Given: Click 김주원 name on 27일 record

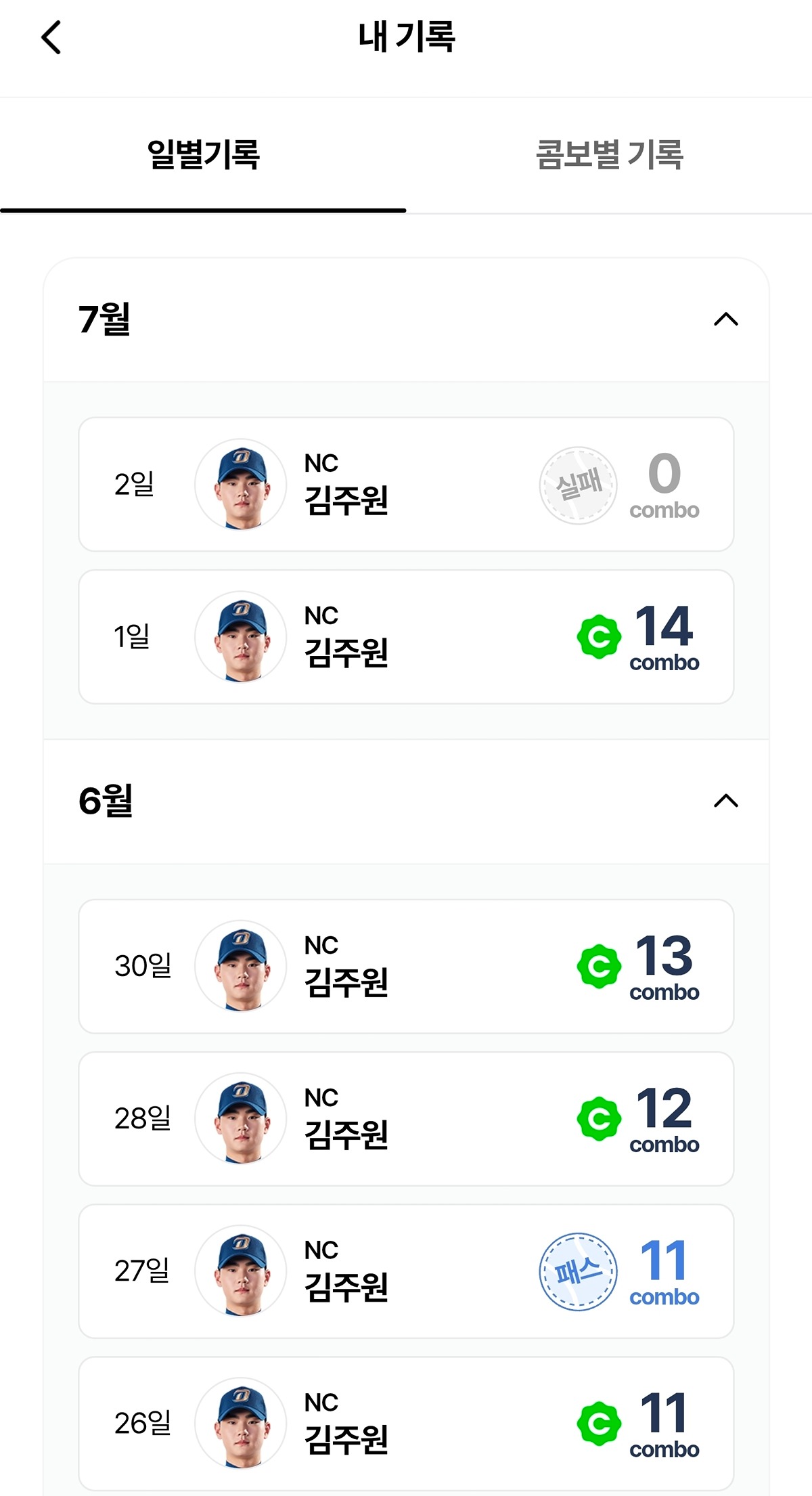Looking at the screenshot, I should point(346,1287).
